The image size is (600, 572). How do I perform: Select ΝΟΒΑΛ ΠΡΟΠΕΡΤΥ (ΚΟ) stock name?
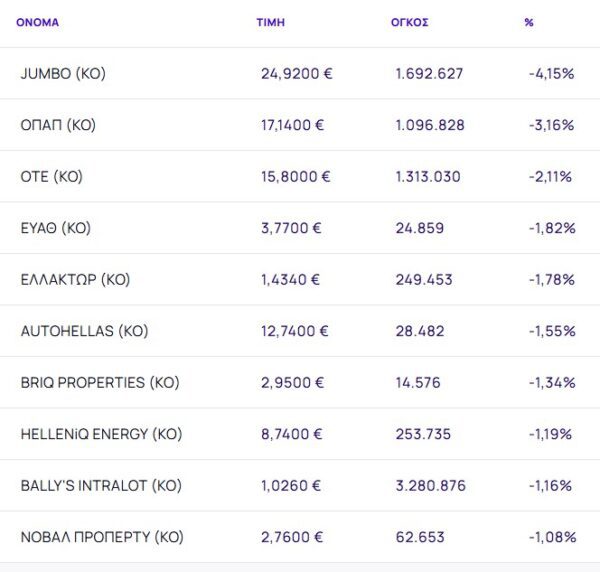(102, 537)
